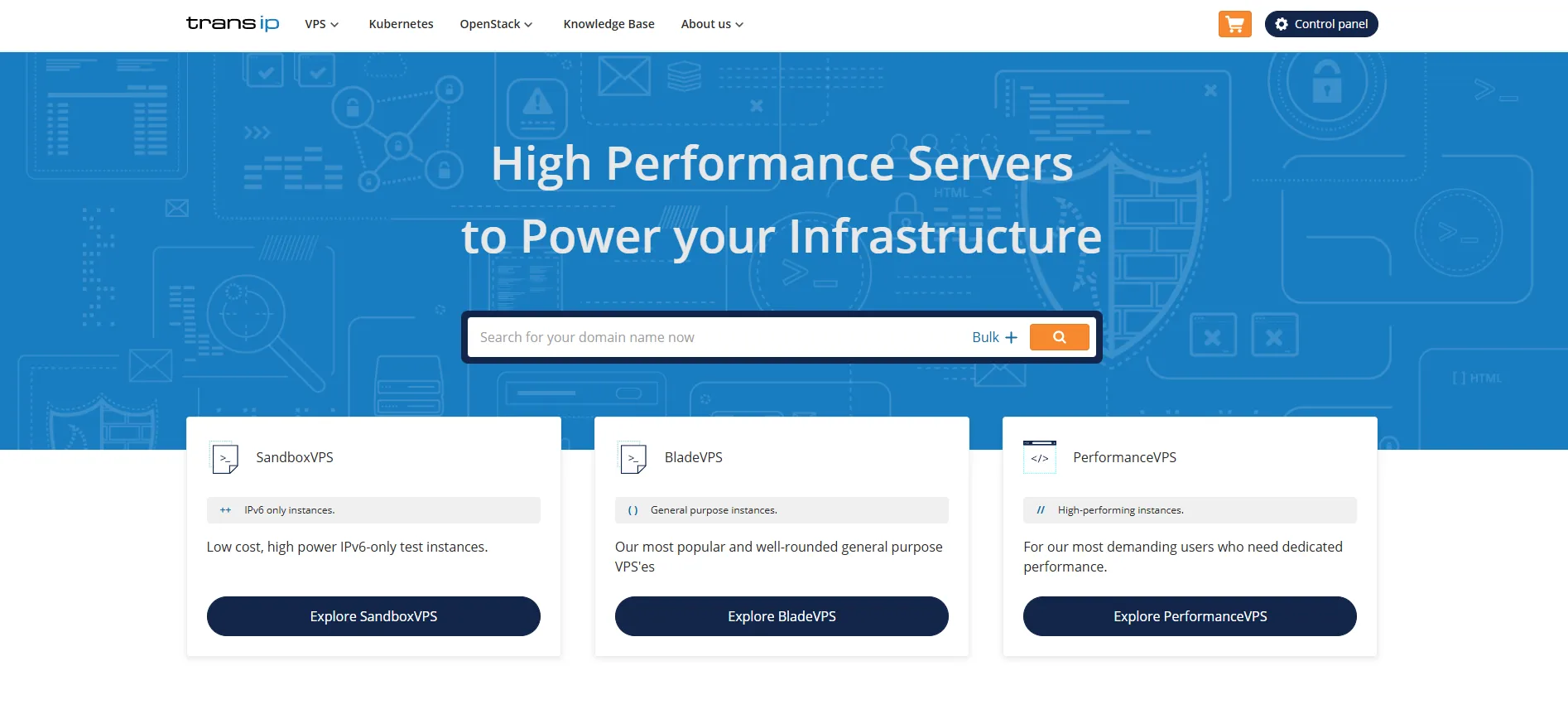Click the ++ icon beside IPv6 only instances

[225, 510]
